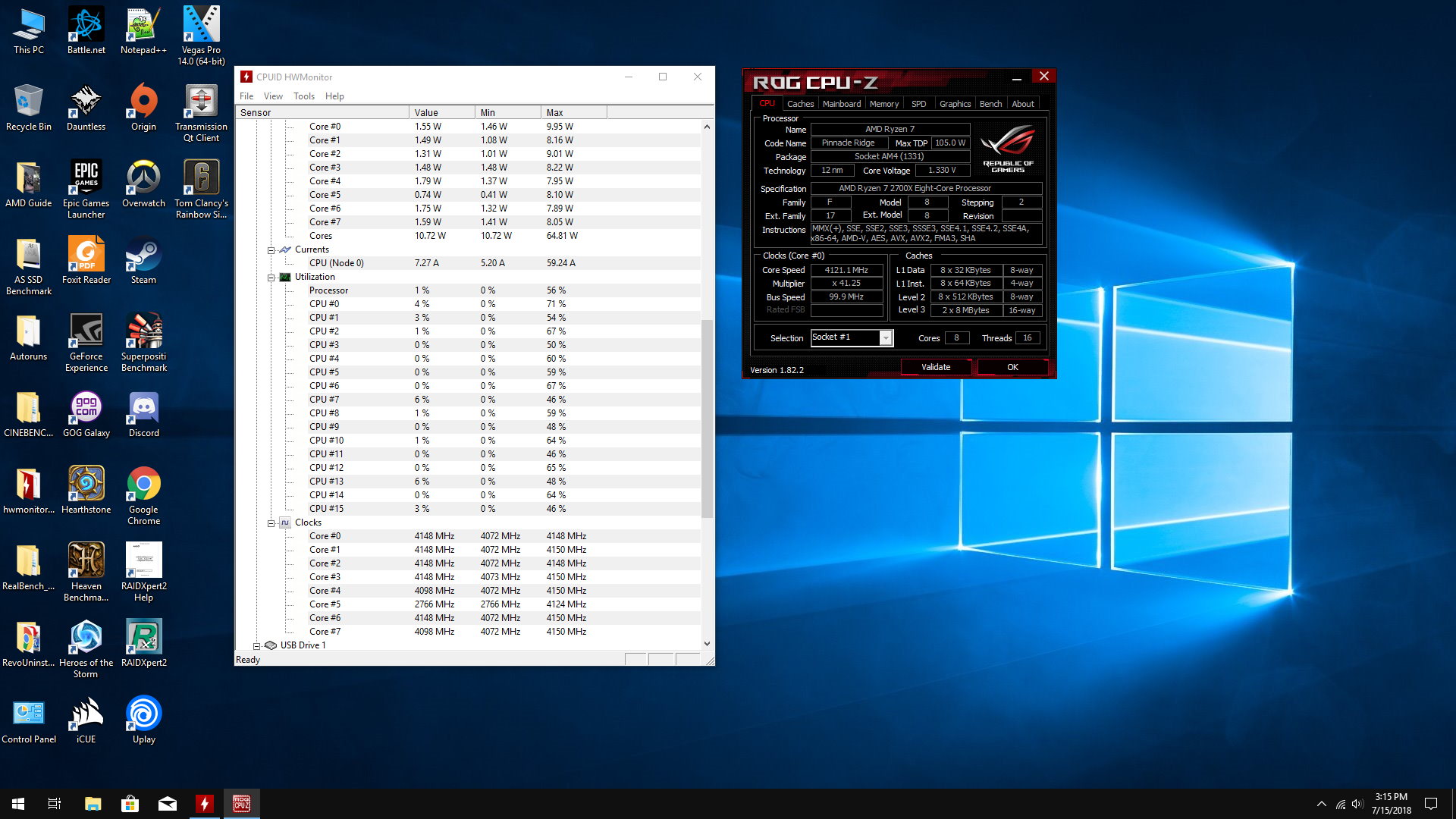Click the Sensor column header
This screenshot has height=819, width=1456.
click(x=322, y=112)
